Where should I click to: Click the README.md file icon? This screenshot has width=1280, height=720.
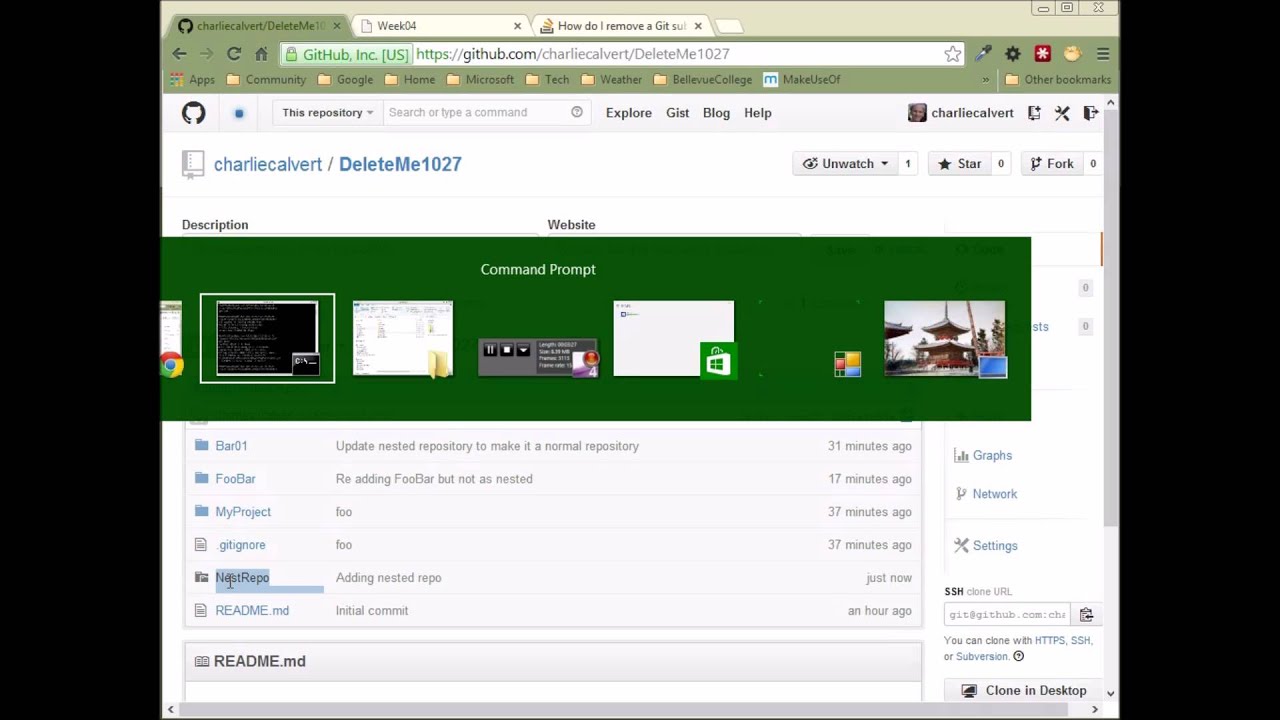pos(200,611)
